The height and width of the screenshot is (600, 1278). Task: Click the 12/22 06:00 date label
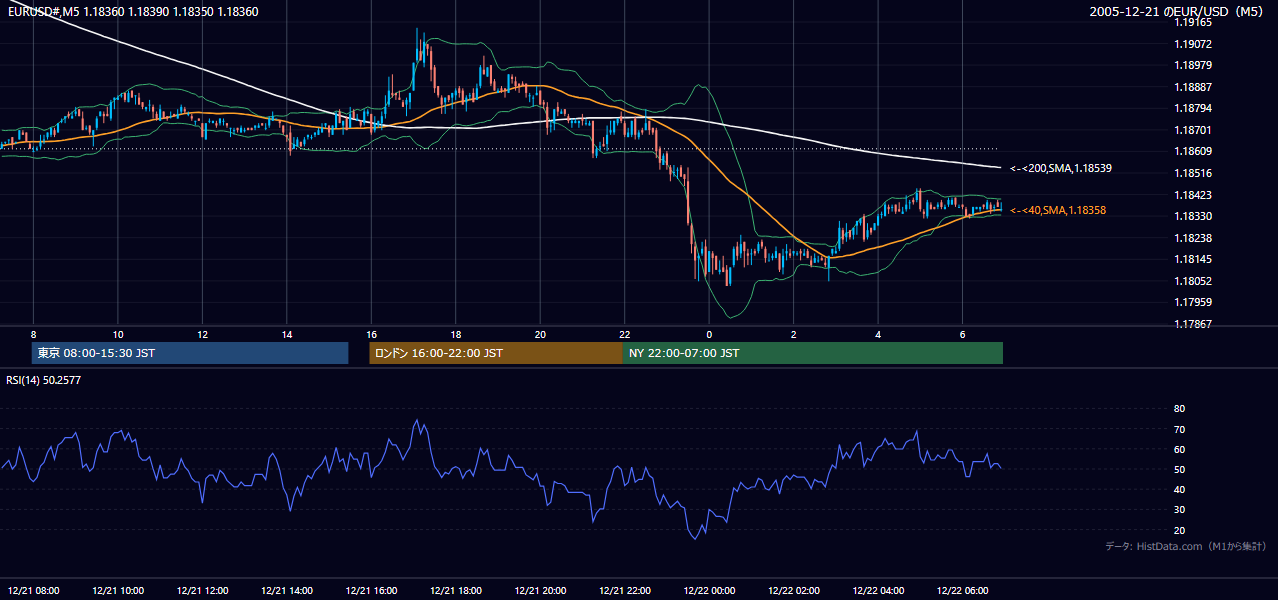(x=962, y=590)
